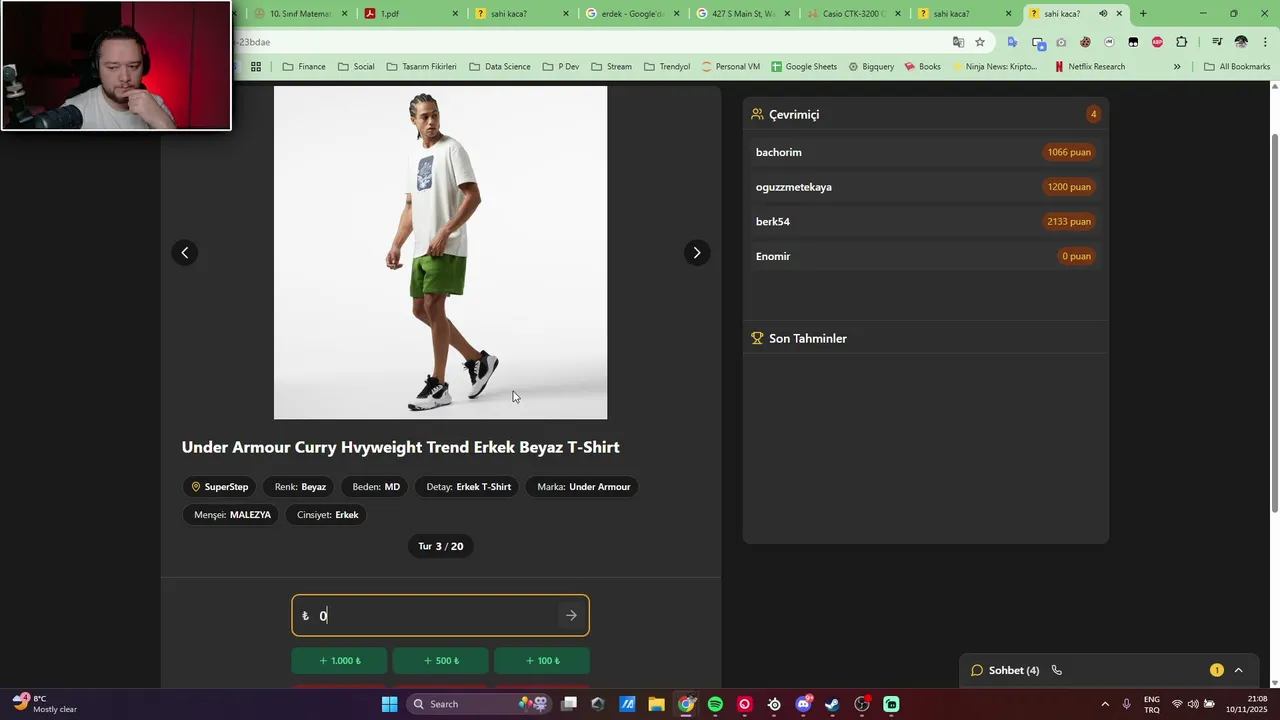Click the product photo thumbnail
Image resolution: width=1280 pixels, height=720 pixels.
click(x=440, y=252)
